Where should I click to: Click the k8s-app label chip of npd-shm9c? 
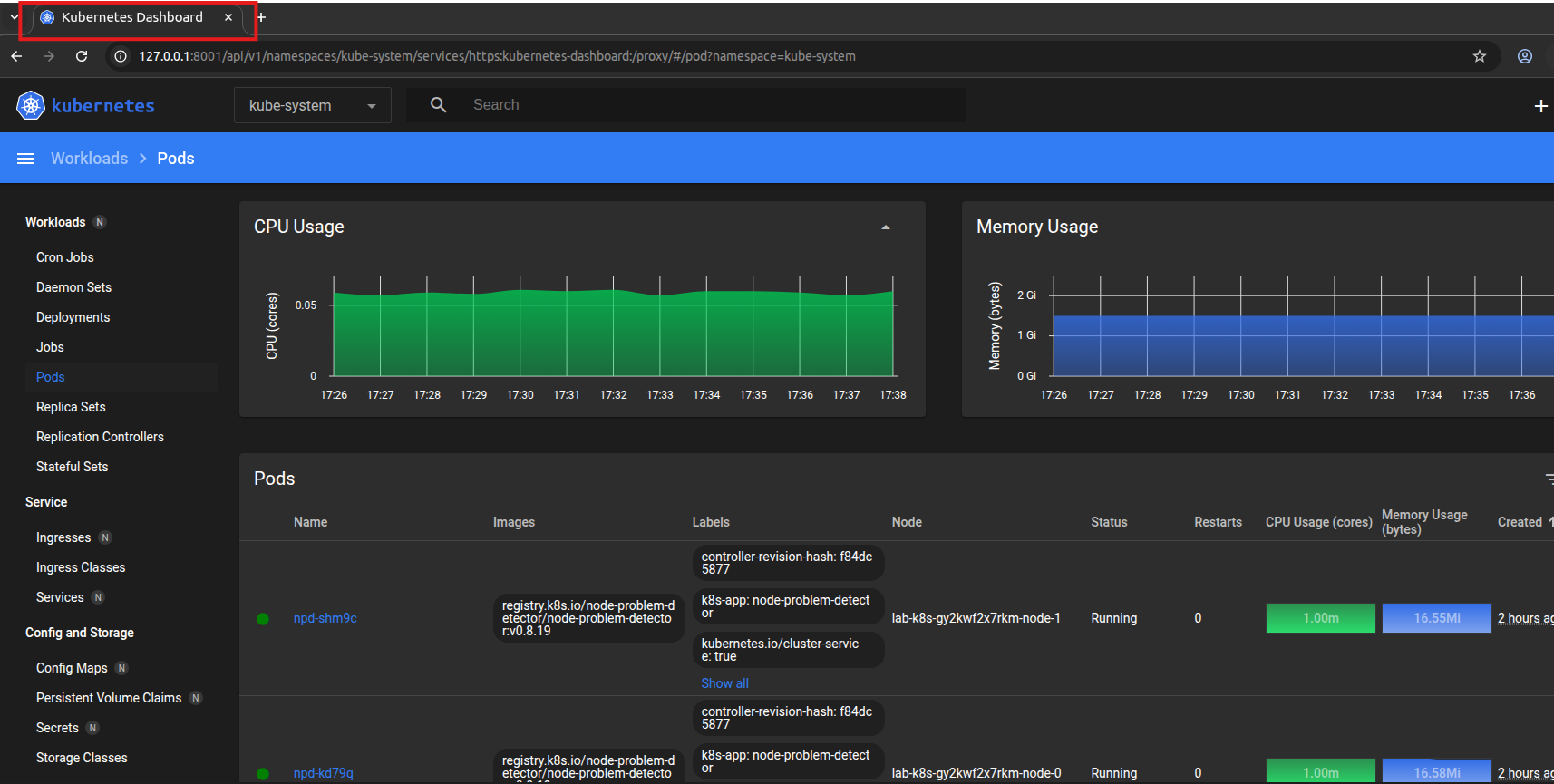[788, 607]
